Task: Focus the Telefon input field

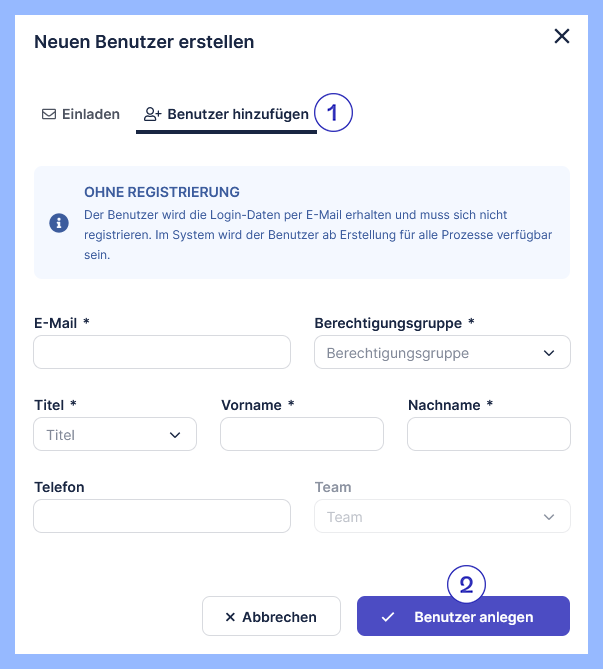Action: point(162,516)
